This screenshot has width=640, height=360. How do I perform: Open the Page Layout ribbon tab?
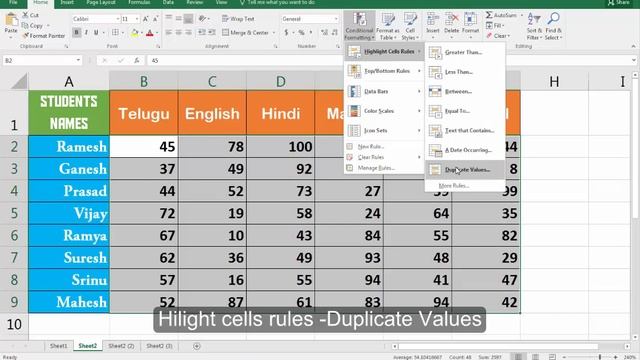101,2
